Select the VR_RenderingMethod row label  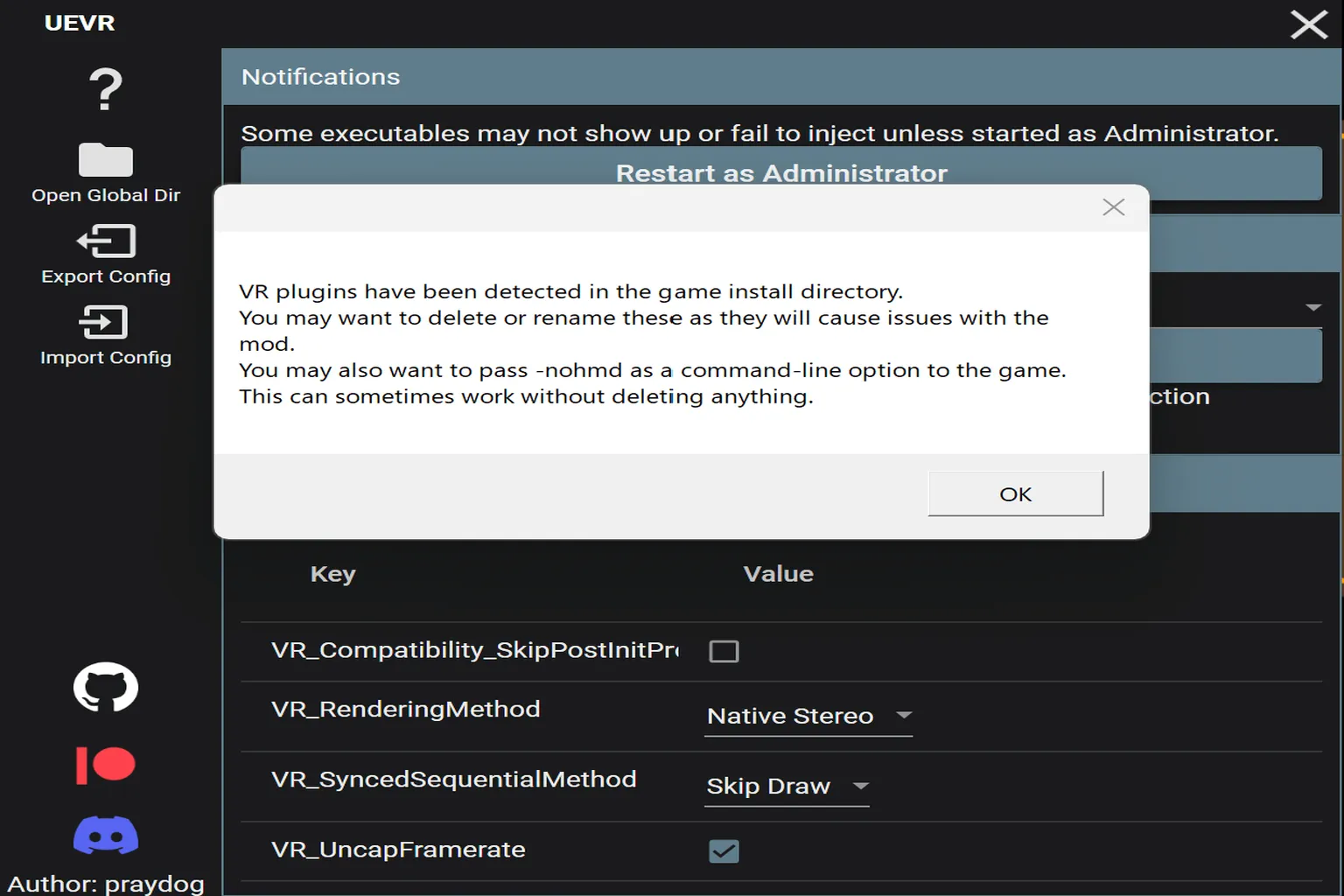[x=406, y=709]
